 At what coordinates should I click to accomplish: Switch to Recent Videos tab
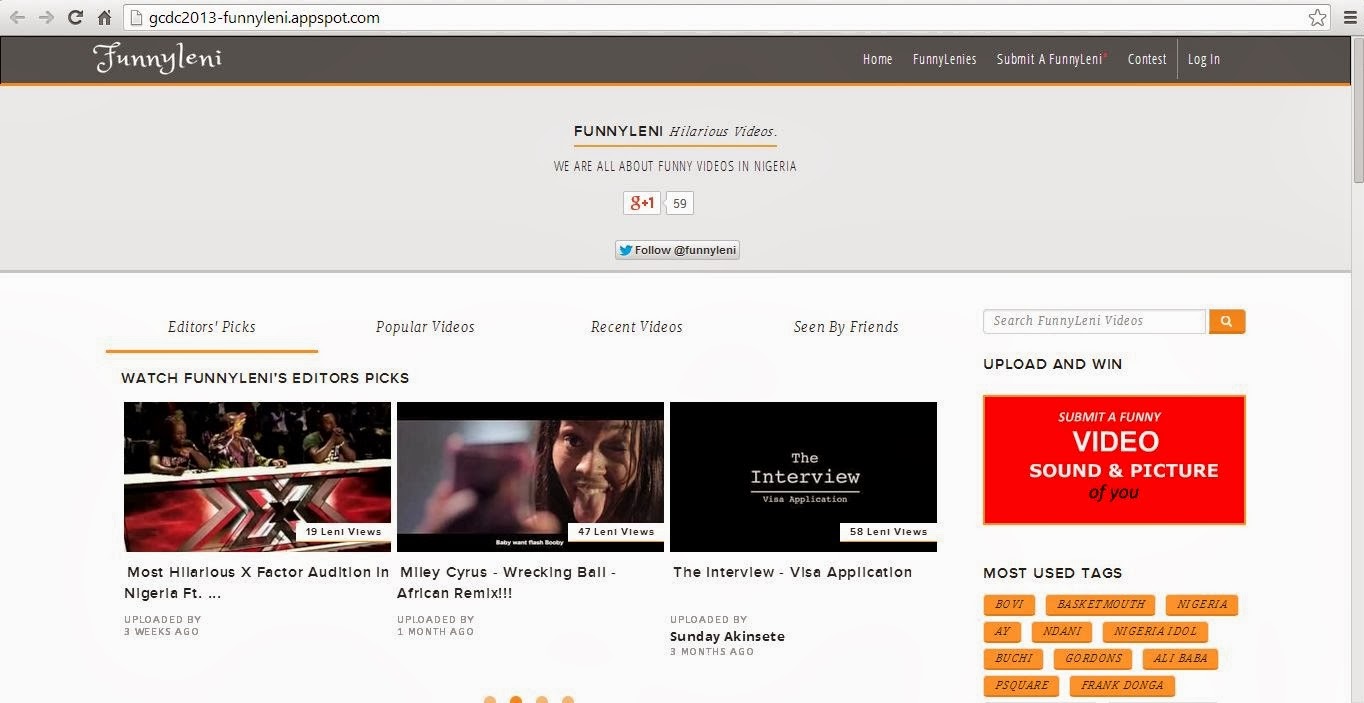pos(636,327)
